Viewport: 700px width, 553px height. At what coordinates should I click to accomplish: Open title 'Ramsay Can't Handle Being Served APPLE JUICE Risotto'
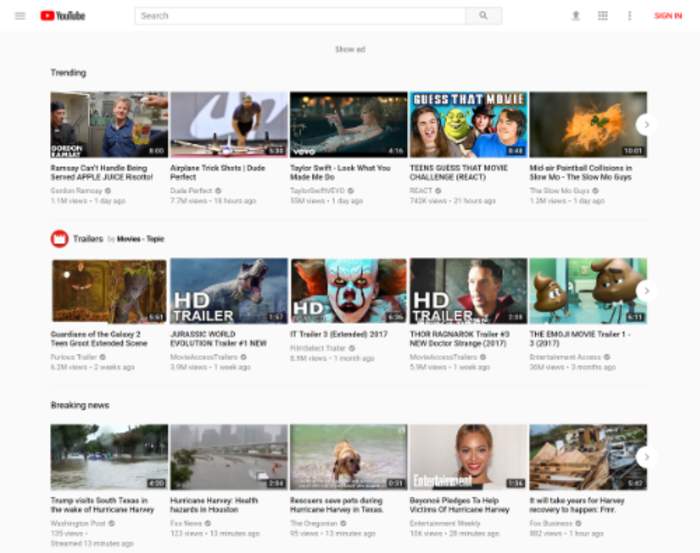click(x=102, y=172)
